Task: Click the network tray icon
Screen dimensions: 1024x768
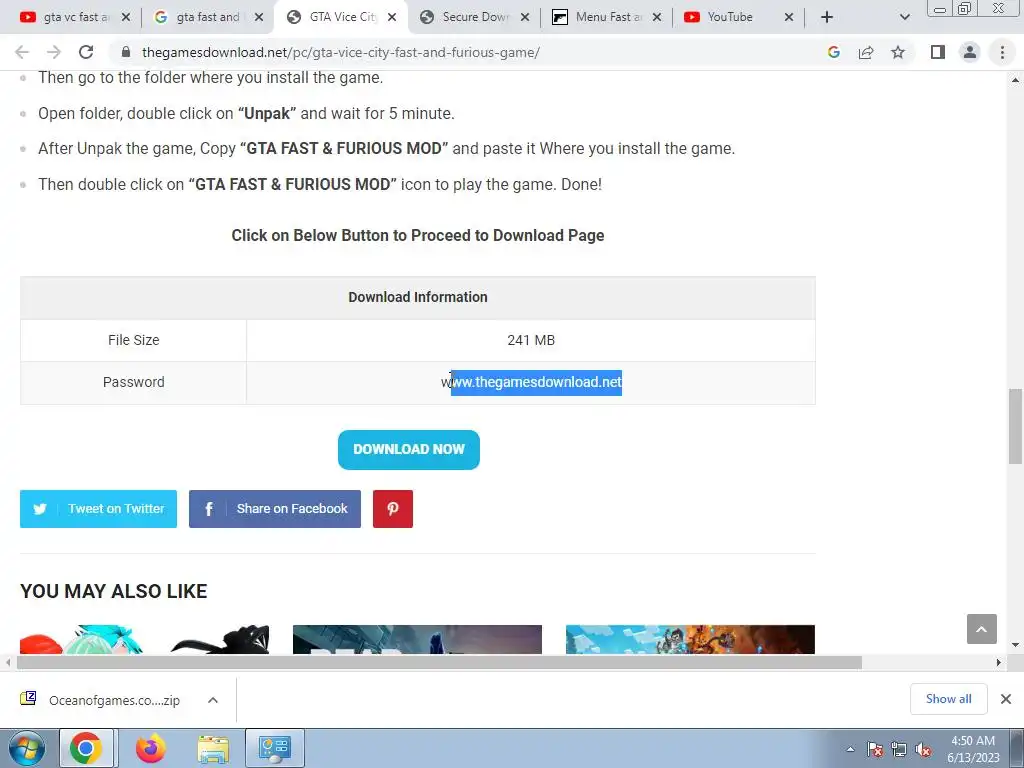Action: click(899, 749)
